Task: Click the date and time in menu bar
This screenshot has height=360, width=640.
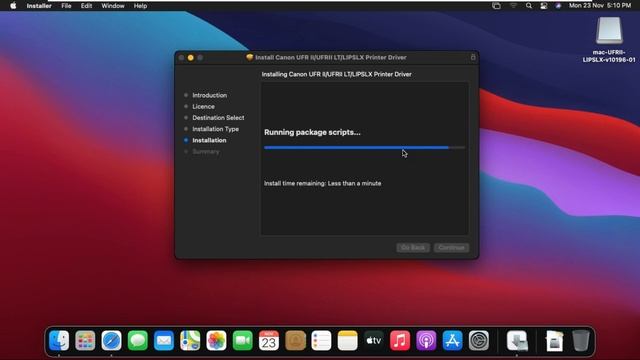Action: (x=600, y=6)
